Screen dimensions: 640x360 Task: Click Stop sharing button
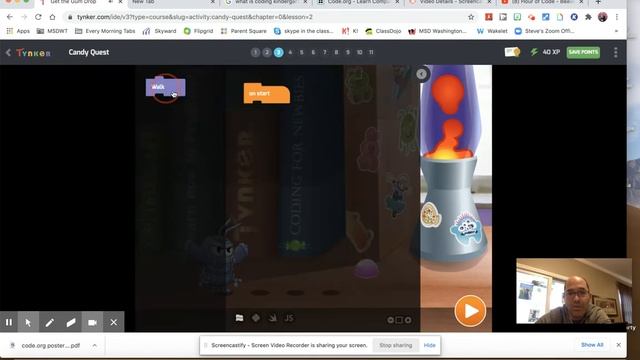[396, 345]
